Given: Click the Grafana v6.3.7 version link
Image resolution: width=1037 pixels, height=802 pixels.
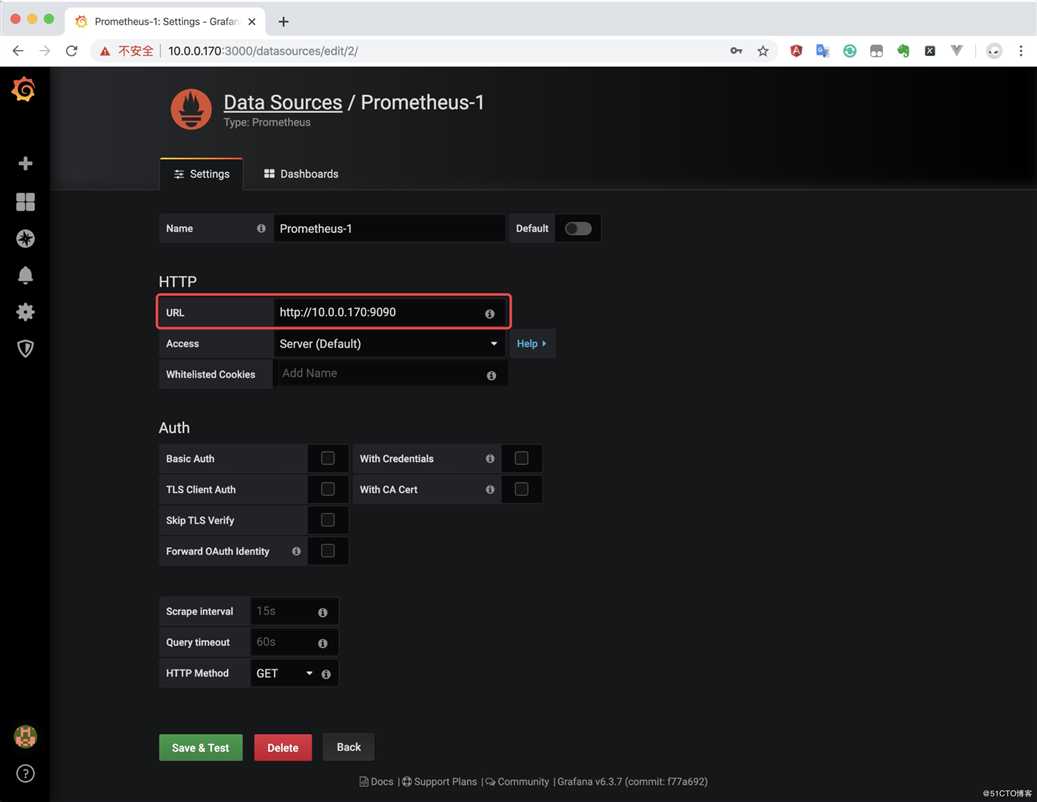Looking at the screenshot, I should 632,782.
